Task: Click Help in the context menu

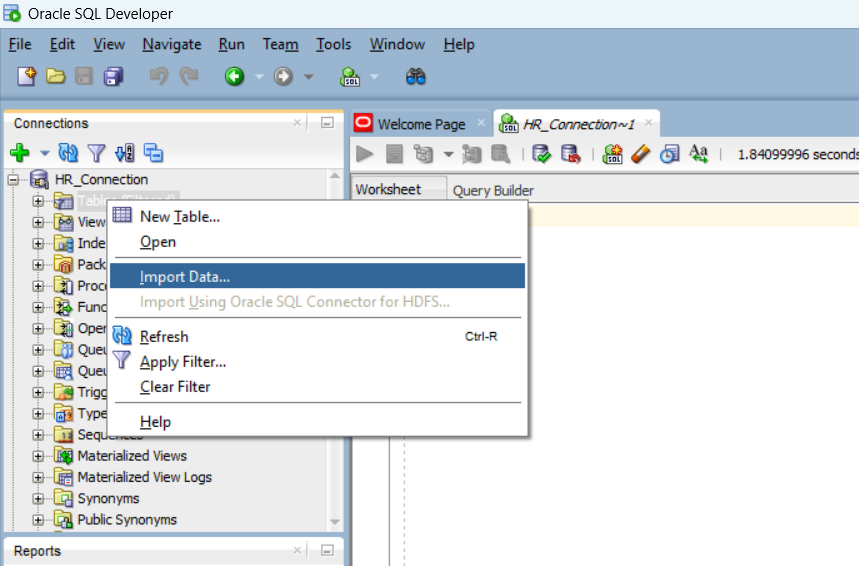Action: (317, 422)
